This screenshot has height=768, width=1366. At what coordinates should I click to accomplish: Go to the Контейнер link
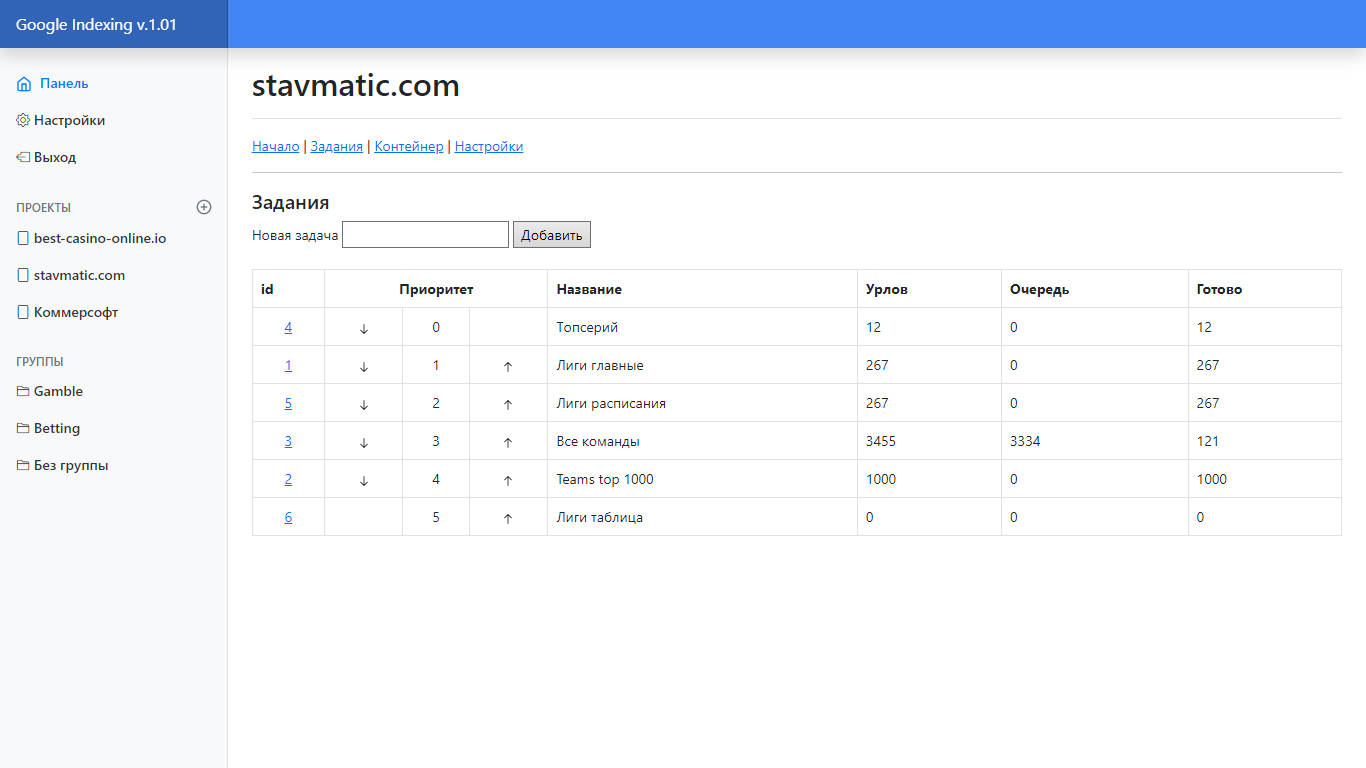409,146
